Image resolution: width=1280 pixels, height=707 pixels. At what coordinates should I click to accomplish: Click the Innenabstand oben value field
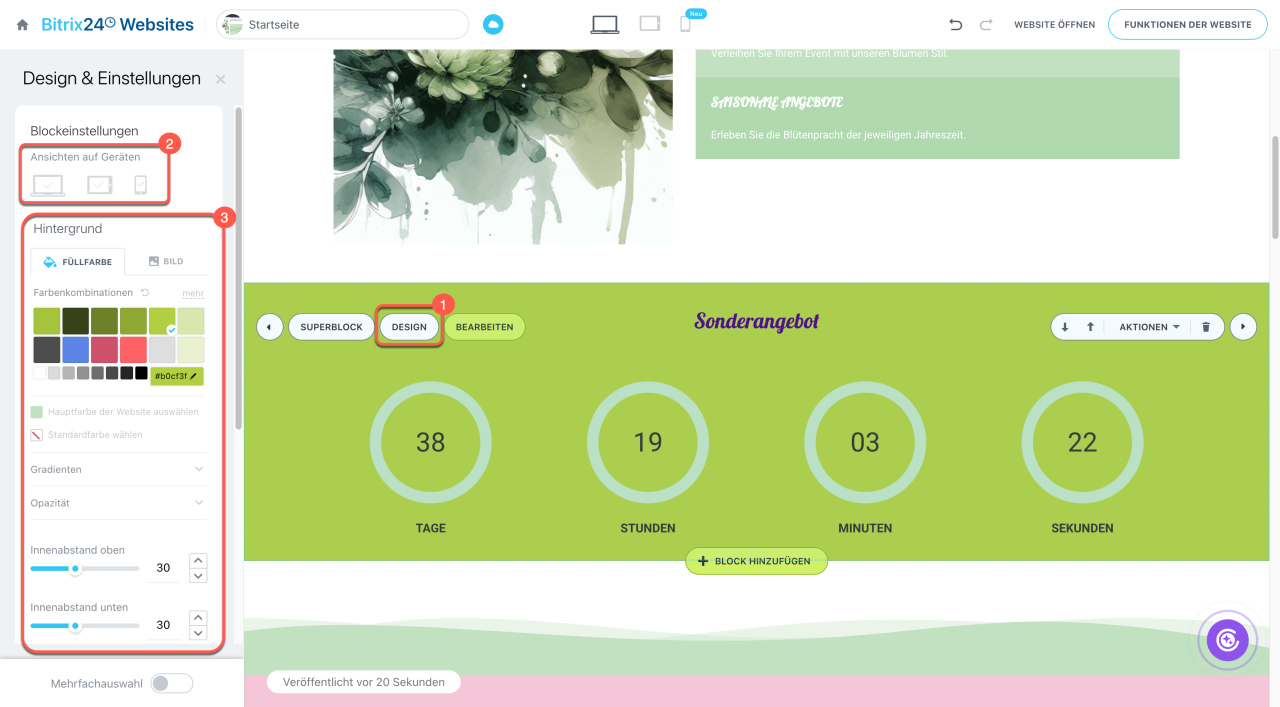tap(163, 568)
